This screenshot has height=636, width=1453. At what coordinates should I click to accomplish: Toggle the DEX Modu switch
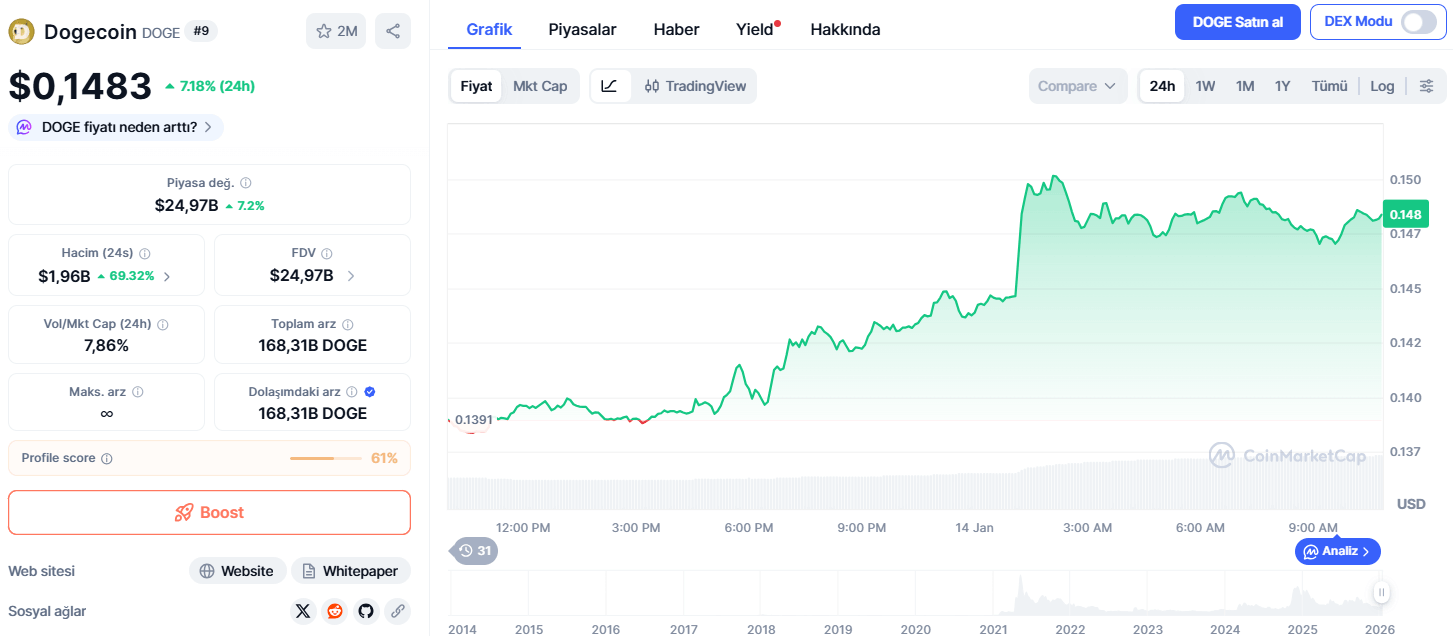[x=1418, y=22]
